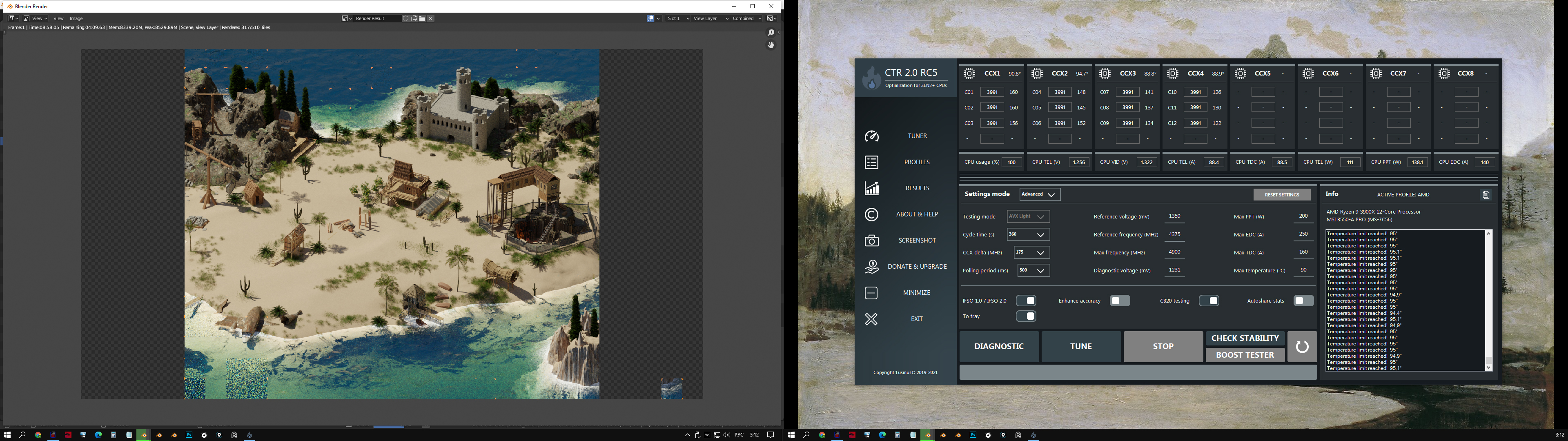Screen dimensions: 1568x441
Task: Click the Donate & Upgrade hand icon
Action: [x=872, y=267]
